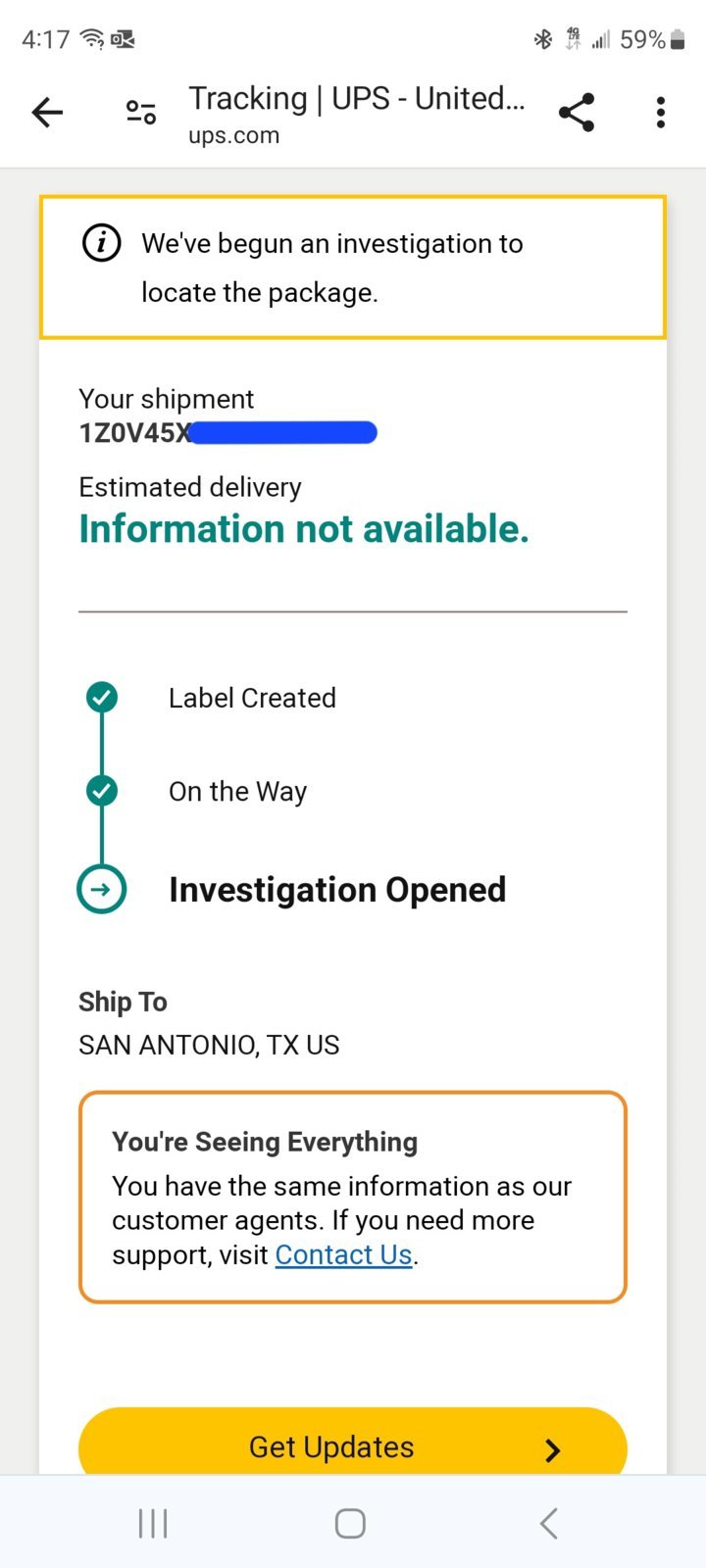Tap the ups.com address bar title

pos(357,115)
